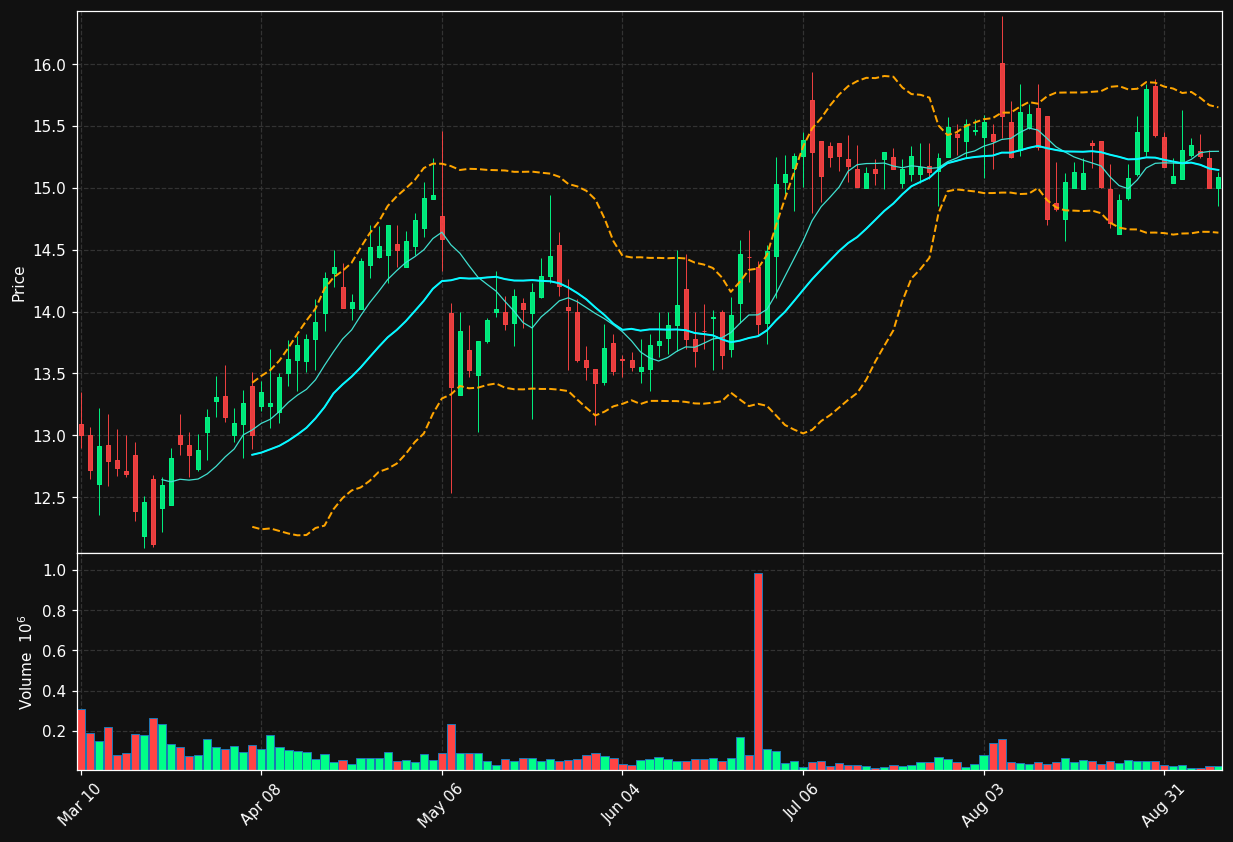Click the tallest volume bar near 1.0
This screenshot has height=842, width=1233.
(758, 671)
